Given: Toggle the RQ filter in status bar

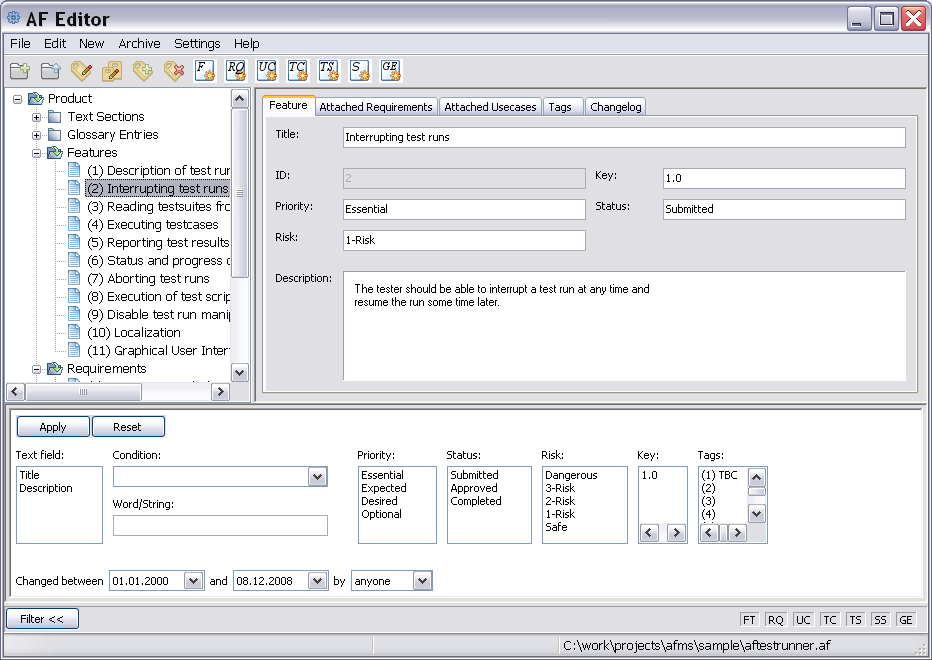Looking at the screenshot, I should point(776,620).
